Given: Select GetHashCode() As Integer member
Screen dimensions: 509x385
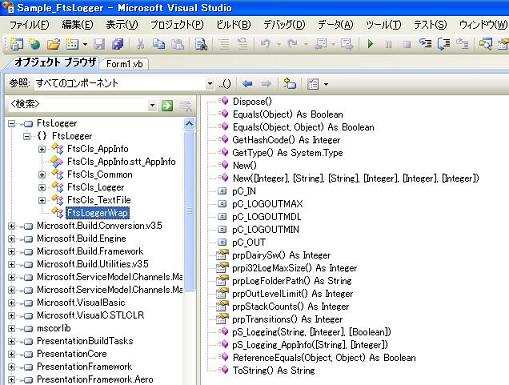Looking at the screenshot, I should 286,140.
